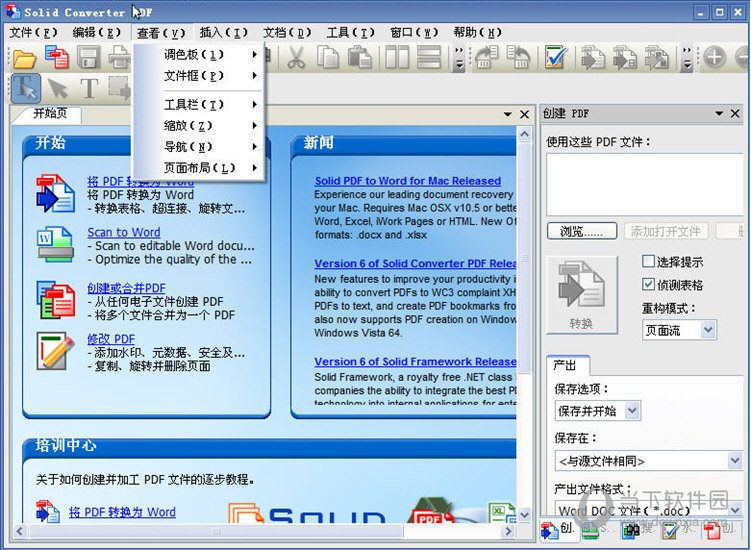Click the stacked rows layout icon
The image size is (751, 550).
429,57
